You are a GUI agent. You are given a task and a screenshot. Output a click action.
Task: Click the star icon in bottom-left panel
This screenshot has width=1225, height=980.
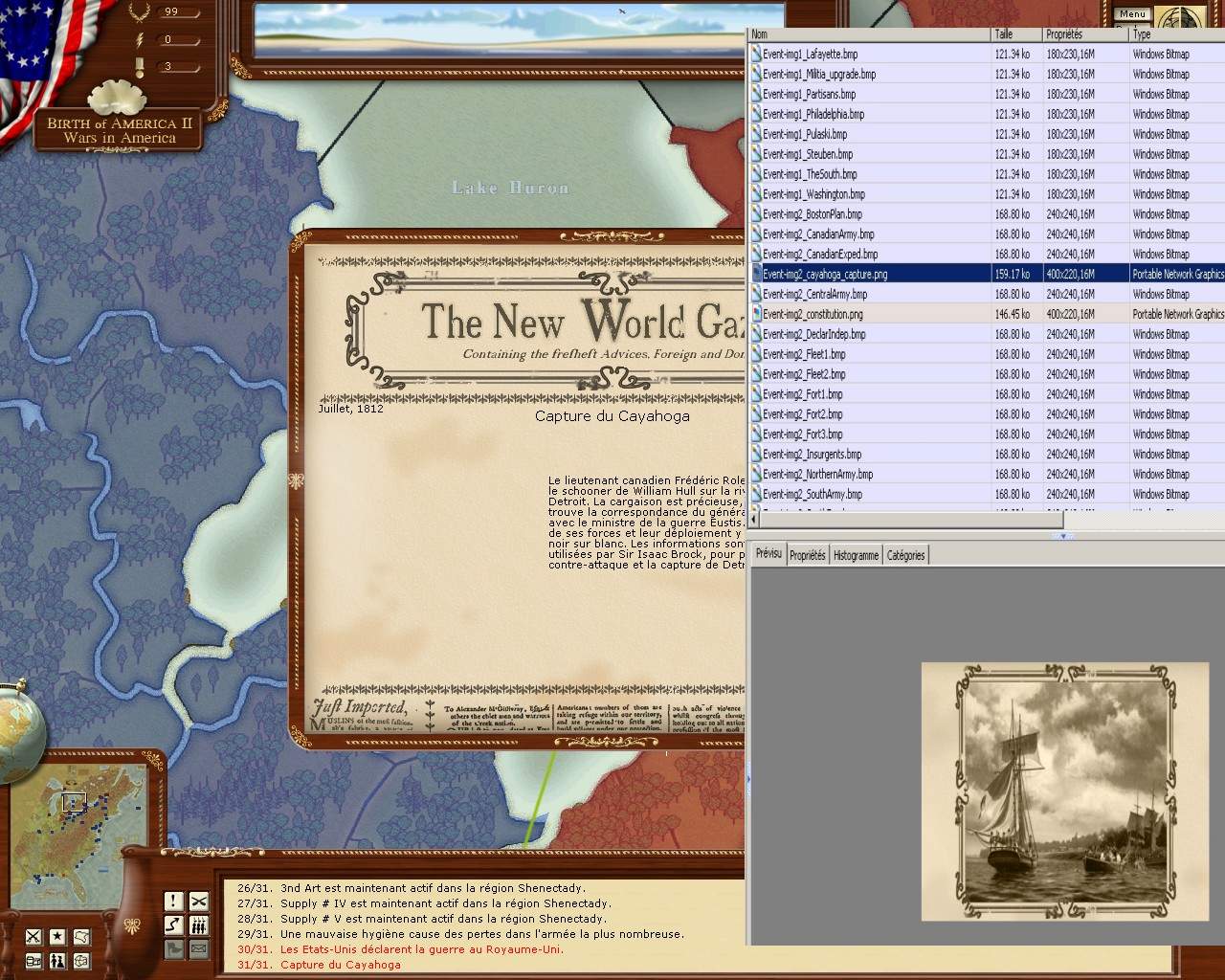57,936
